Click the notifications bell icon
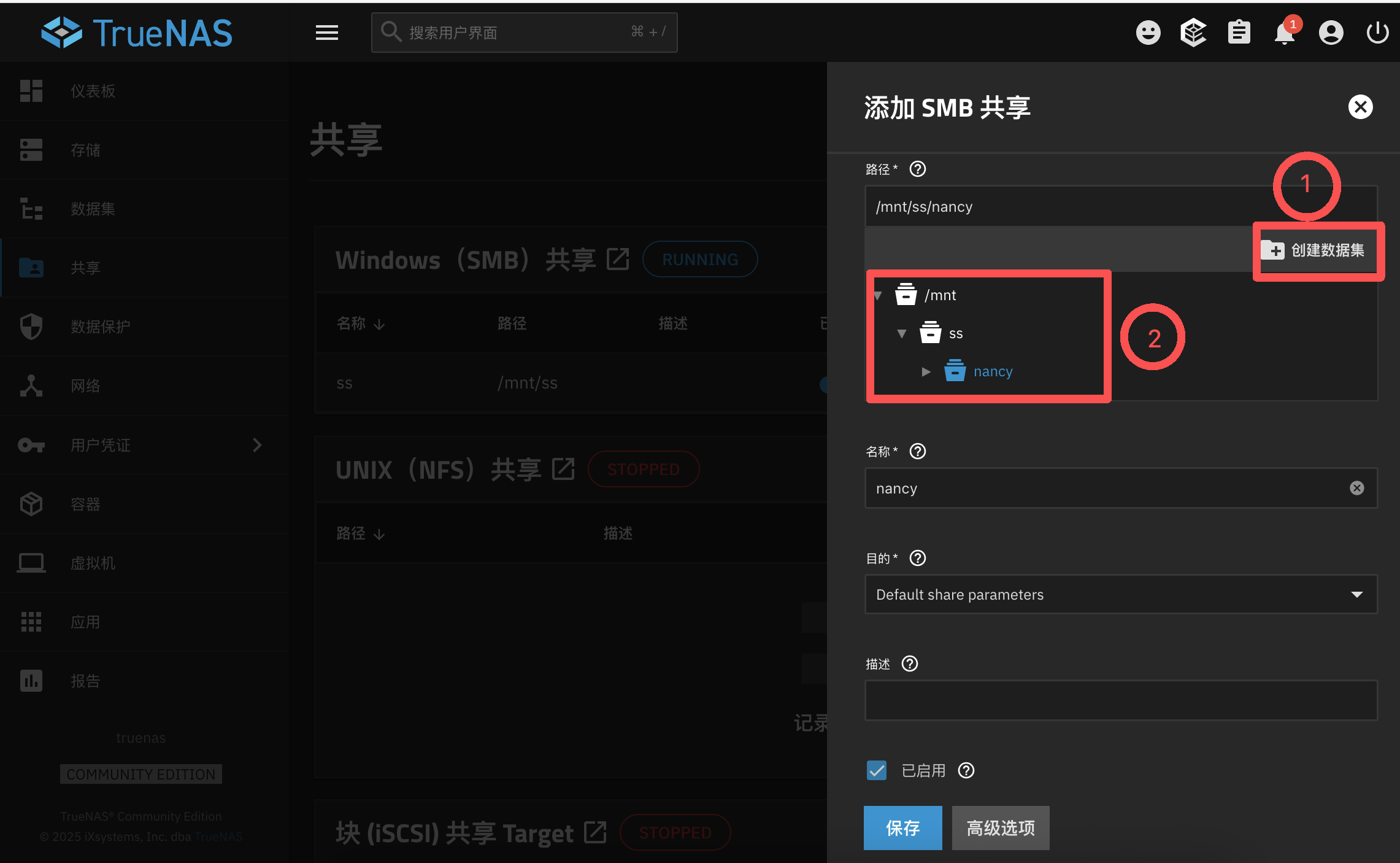This screenshot has width=1400, height=863. (1284, 33)
